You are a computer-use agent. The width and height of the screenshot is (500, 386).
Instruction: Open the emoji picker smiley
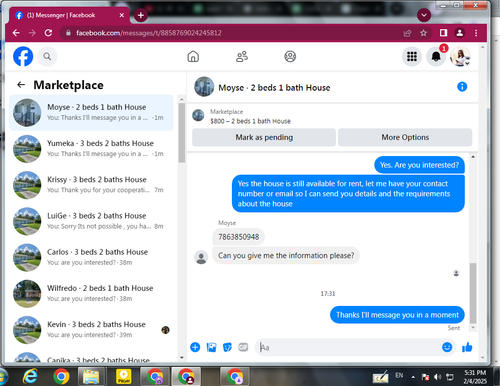click(x=447, y=347)
